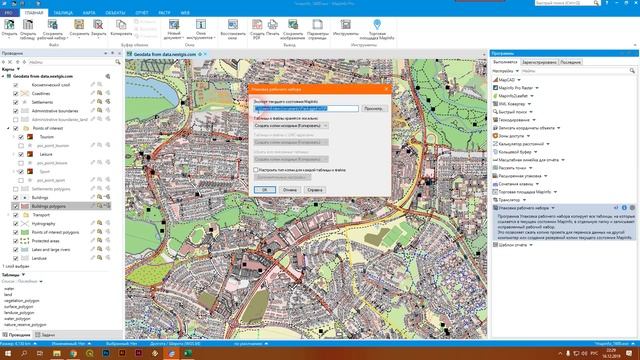640x360 pixels.
Task: Toggle checkbox of Hydrography layer
Action: (x=16, y=224)
